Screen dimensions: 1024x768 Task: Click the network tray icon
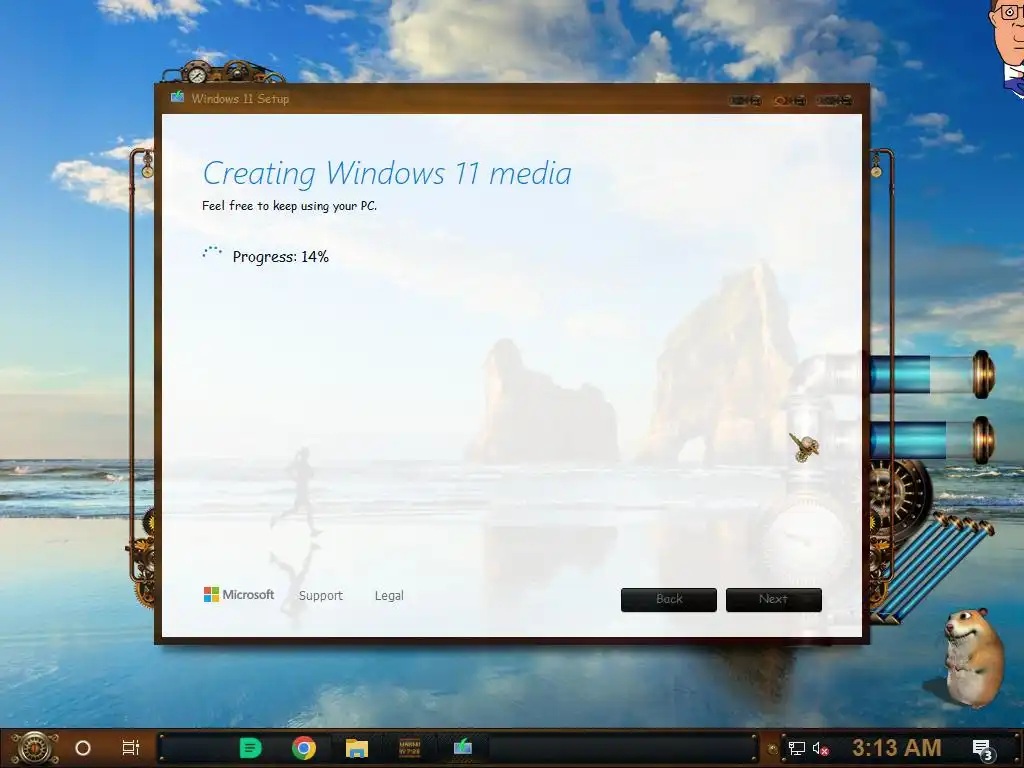click(x=796, y=748)
